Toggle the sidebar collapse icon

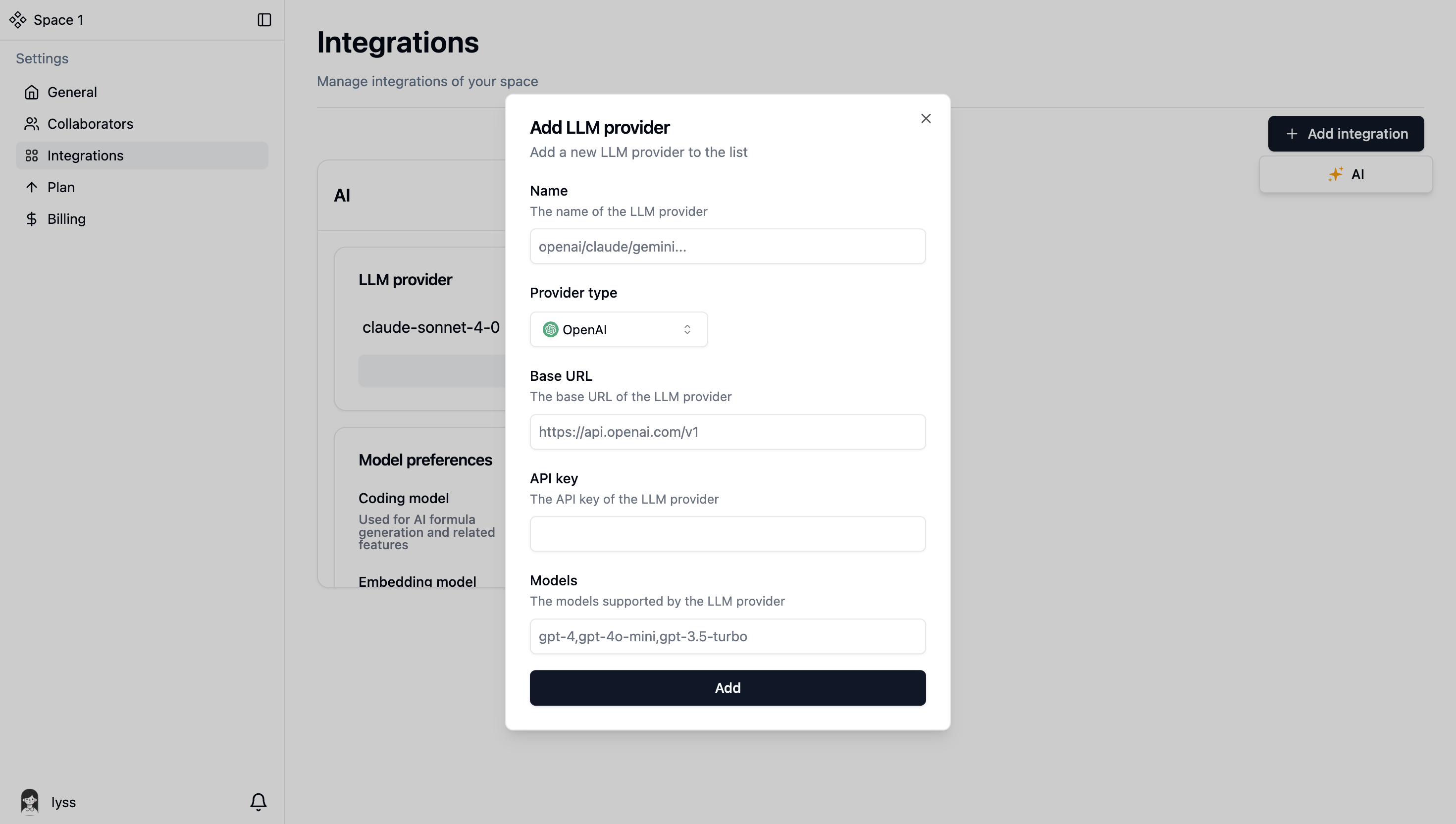(264, 20)
